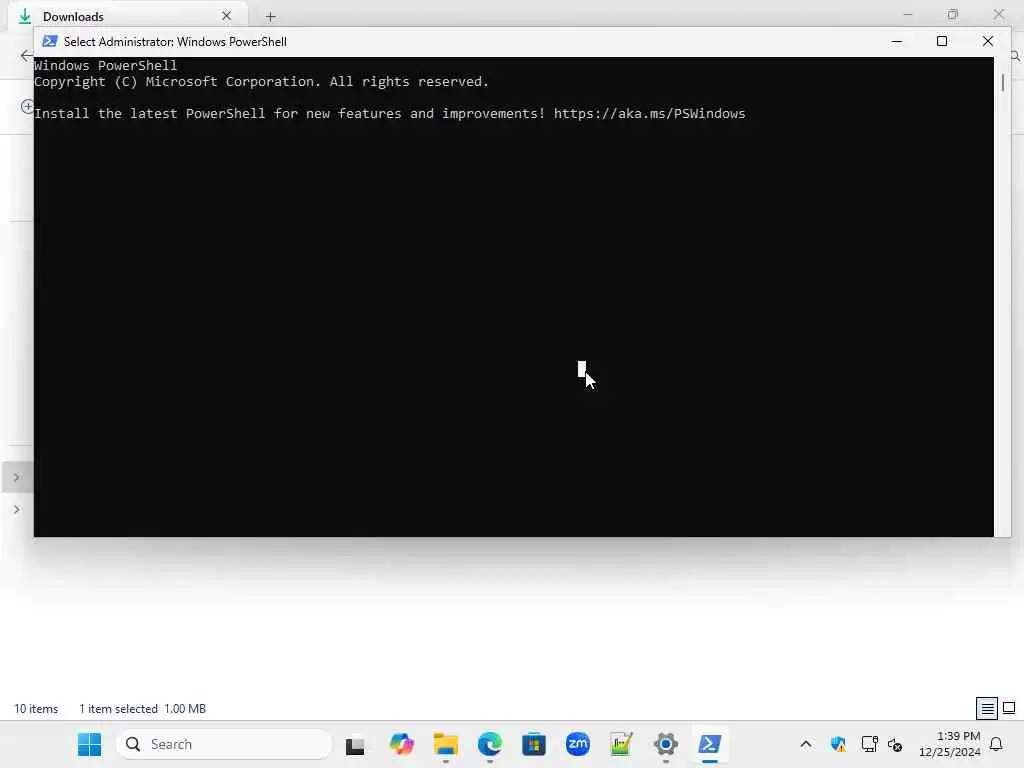Launch Microsoft Edge from taskbar

pyautogui.click(x=489, y=744)
